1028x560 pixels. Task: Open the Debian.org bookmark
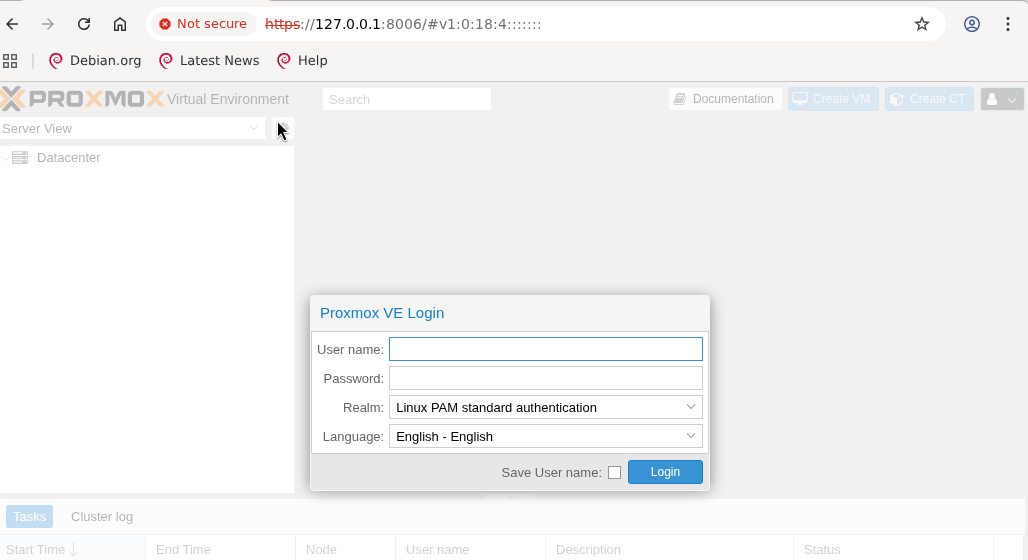pyautogui.click(x=95, y=61)
